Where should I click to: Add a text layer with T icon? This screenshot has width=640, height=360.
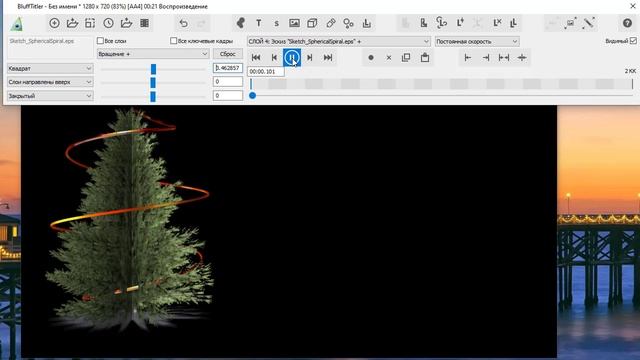click(258, 23)
